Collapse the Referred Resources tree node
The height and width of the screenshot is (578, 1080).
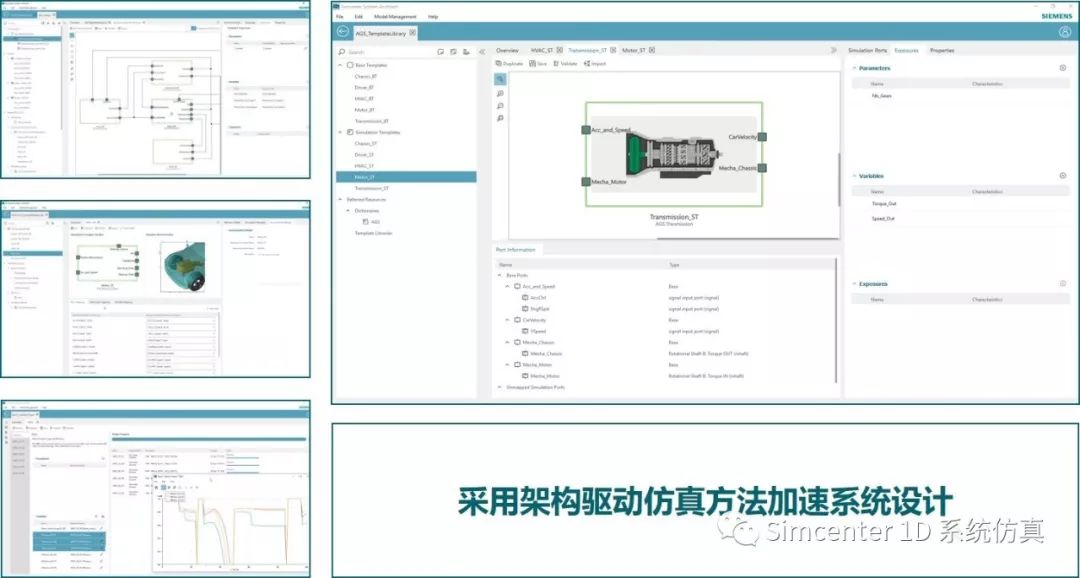click(x=340, y=199)
